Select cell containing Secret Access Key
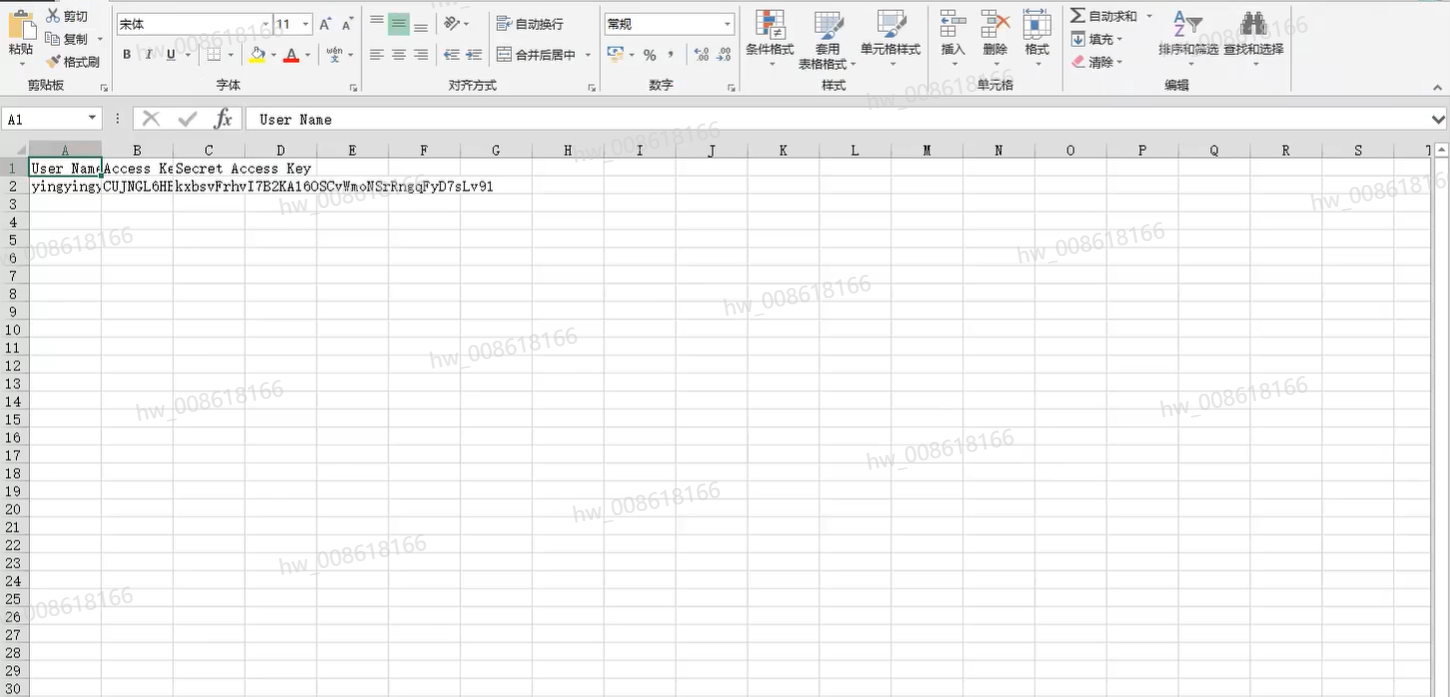Screen dimensions: 1450x697 point(209,168)
